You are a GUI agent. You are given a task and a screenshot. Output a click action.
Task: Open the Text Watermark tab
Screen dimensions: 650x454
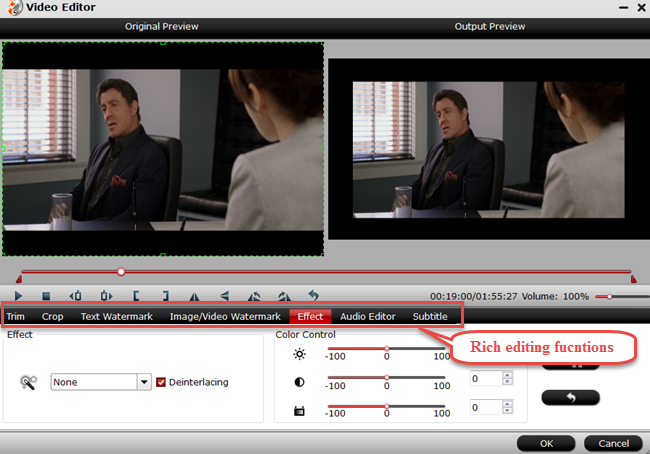(x=116, y=316)
